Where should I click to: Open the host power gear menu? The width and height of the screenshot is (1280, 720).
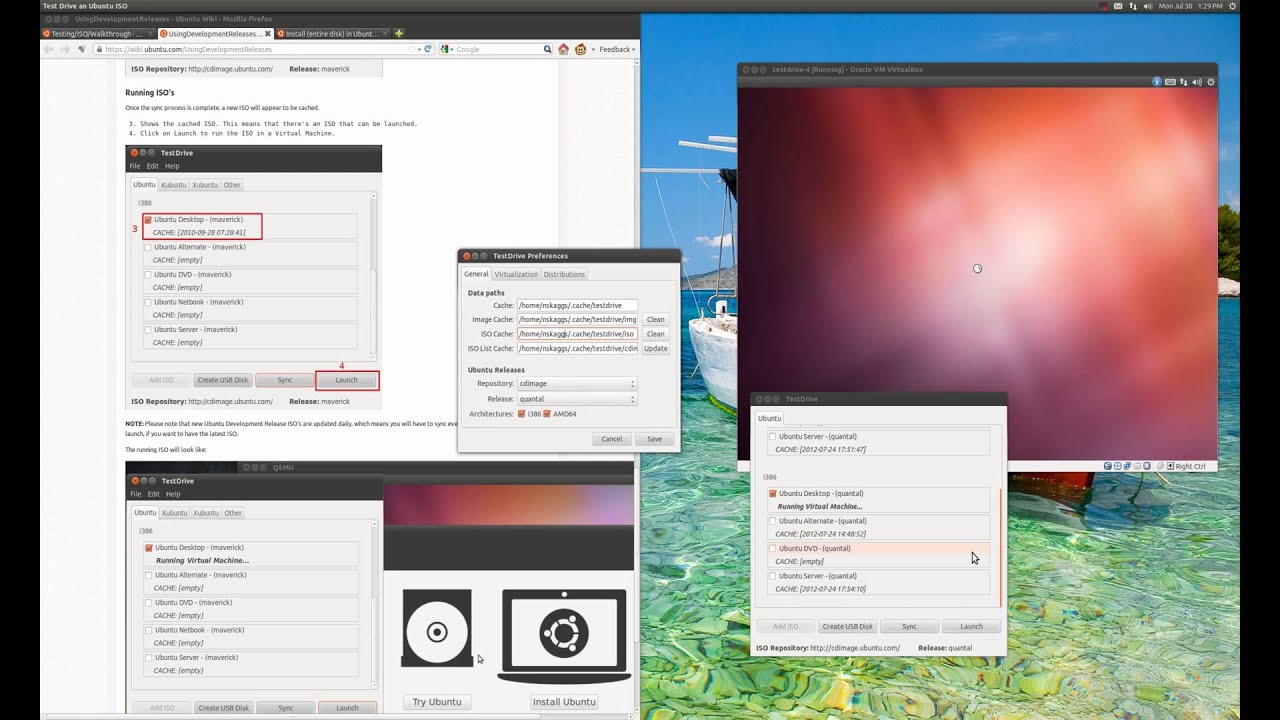[x=1232, y=6]
